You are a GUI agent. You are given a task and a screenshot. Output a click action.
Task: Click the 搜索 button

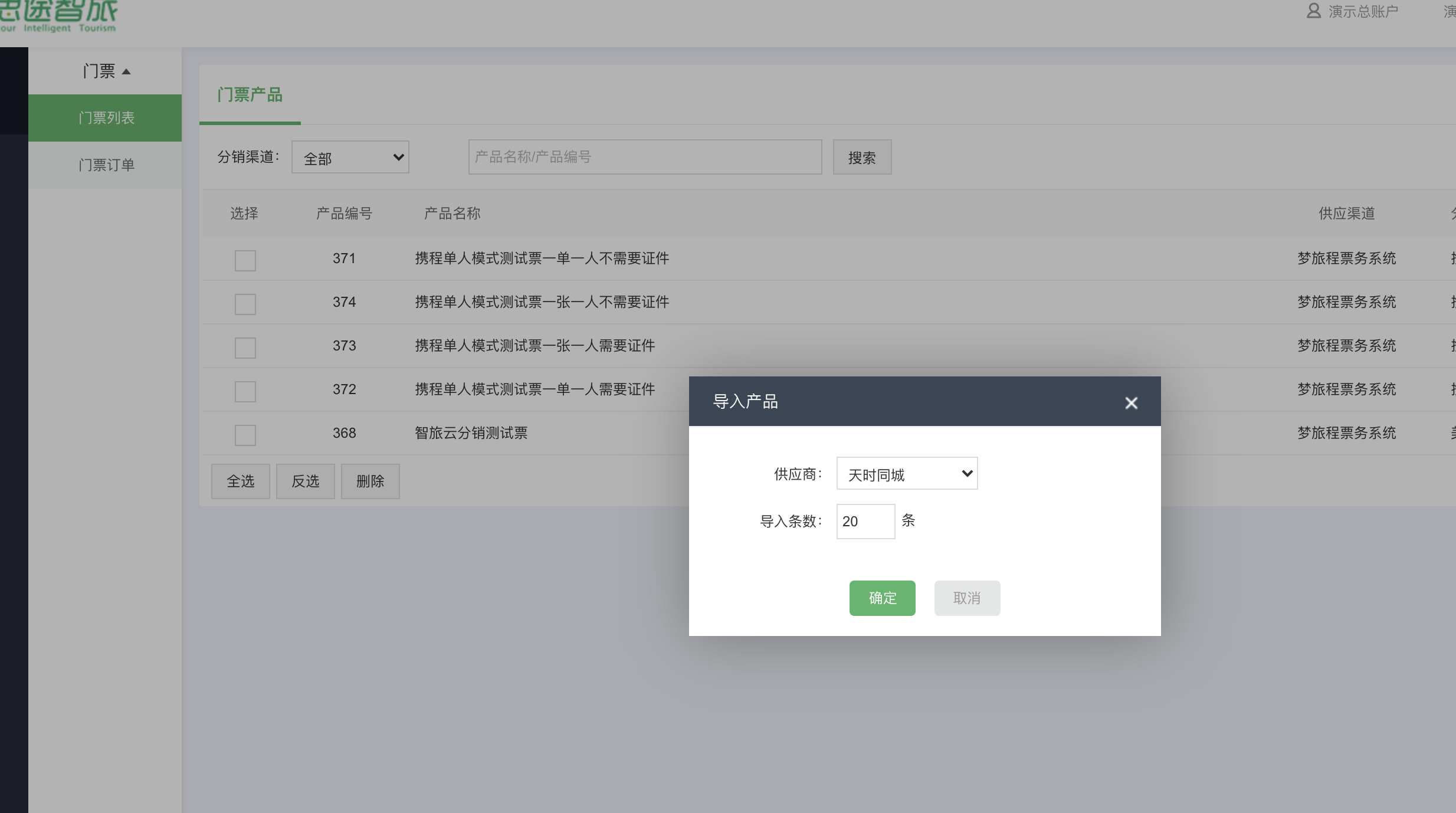point(862,158)
